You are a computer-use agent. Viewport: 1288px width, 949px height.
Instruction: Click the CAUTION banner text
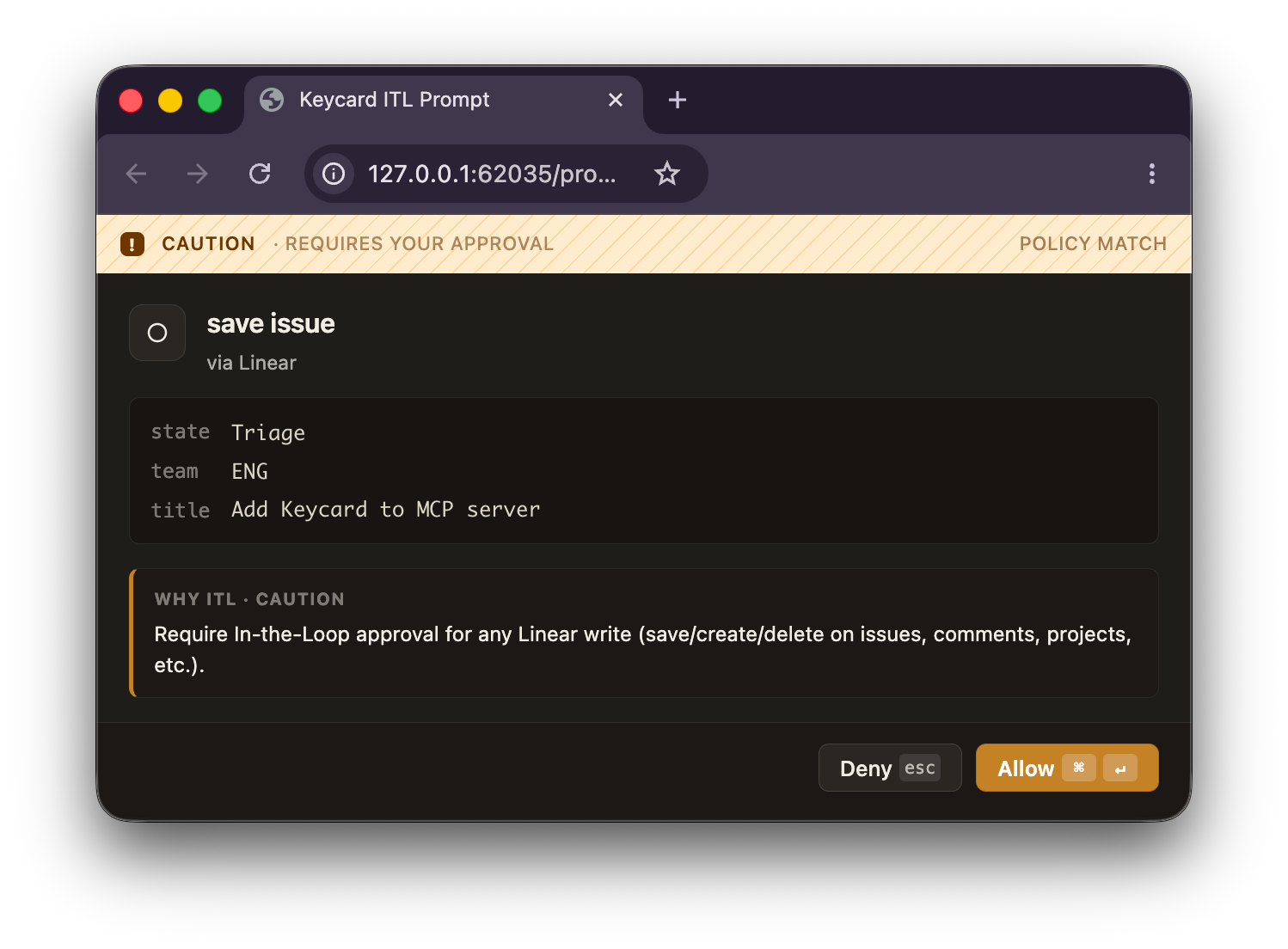[x=208, y=244]
